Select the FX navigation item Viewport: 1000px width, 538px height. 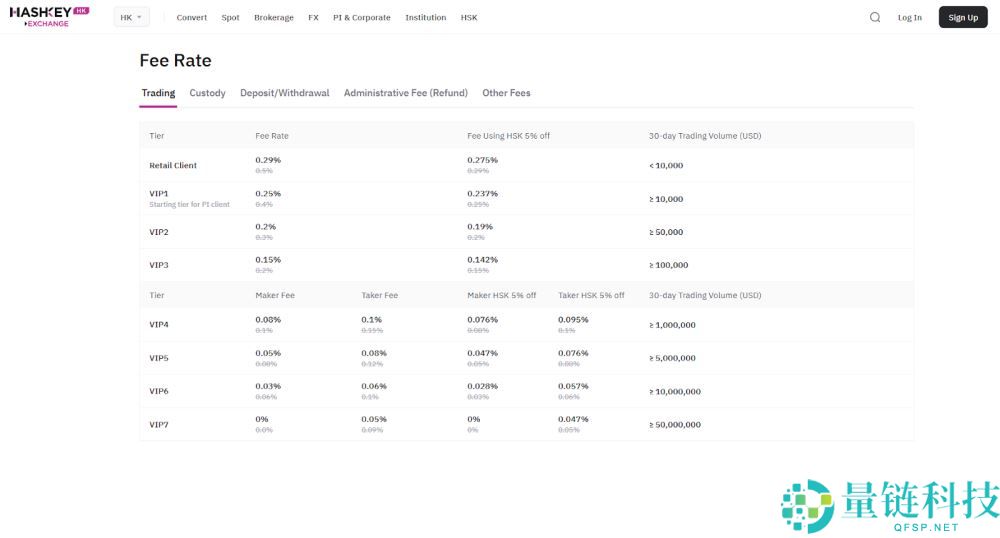click(313, 18)
